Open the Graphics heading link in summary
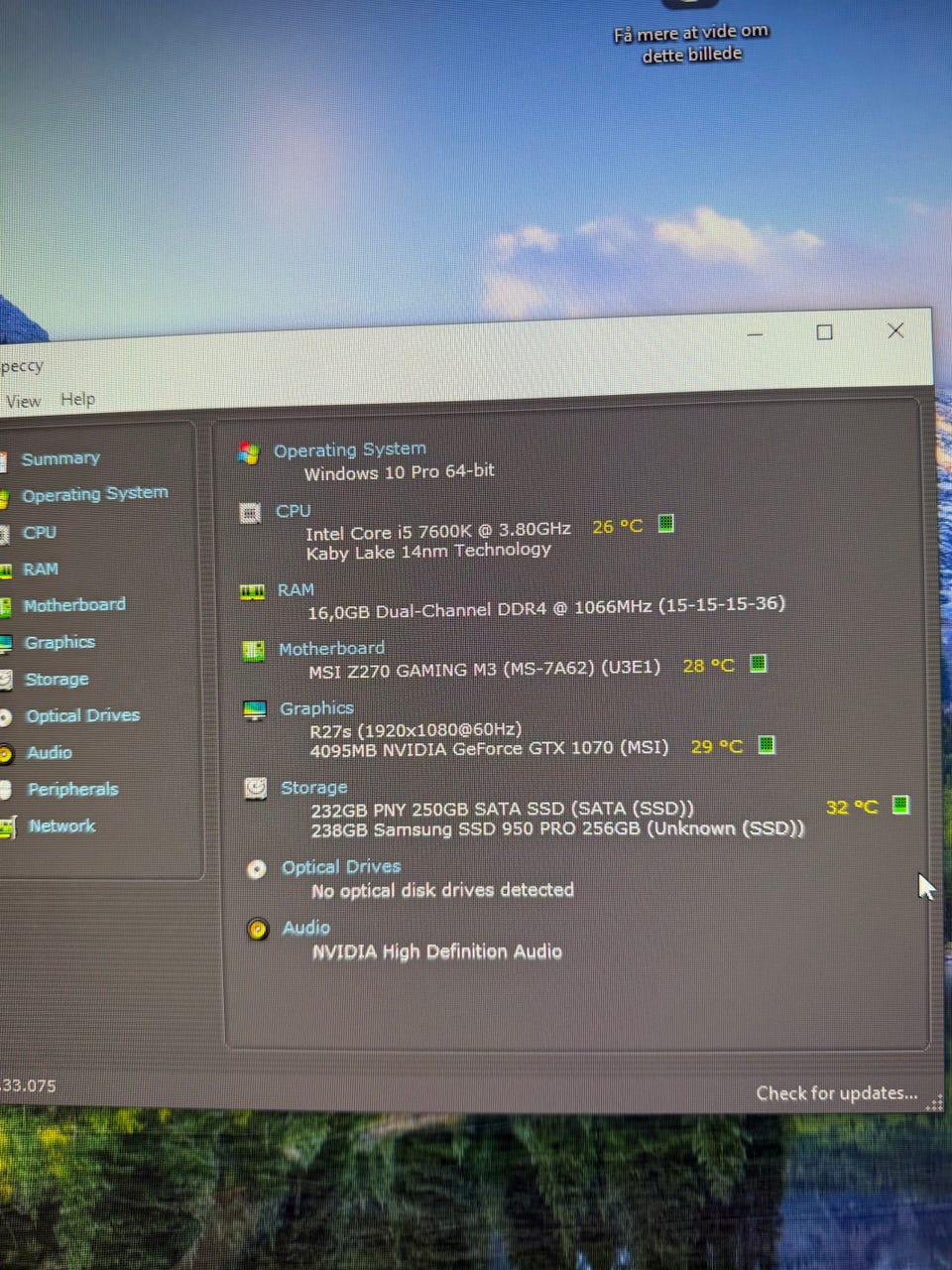The image size is (952, 1270). coord(316,708)
